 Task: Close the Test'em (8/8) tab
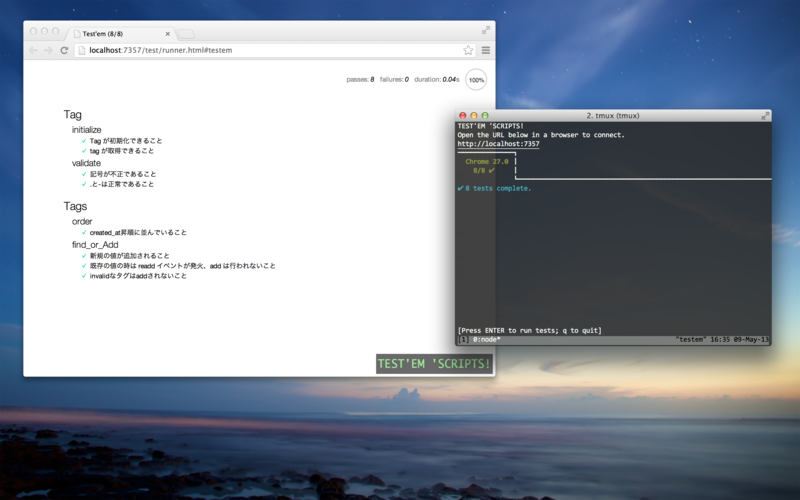click(x=167, y=34)
